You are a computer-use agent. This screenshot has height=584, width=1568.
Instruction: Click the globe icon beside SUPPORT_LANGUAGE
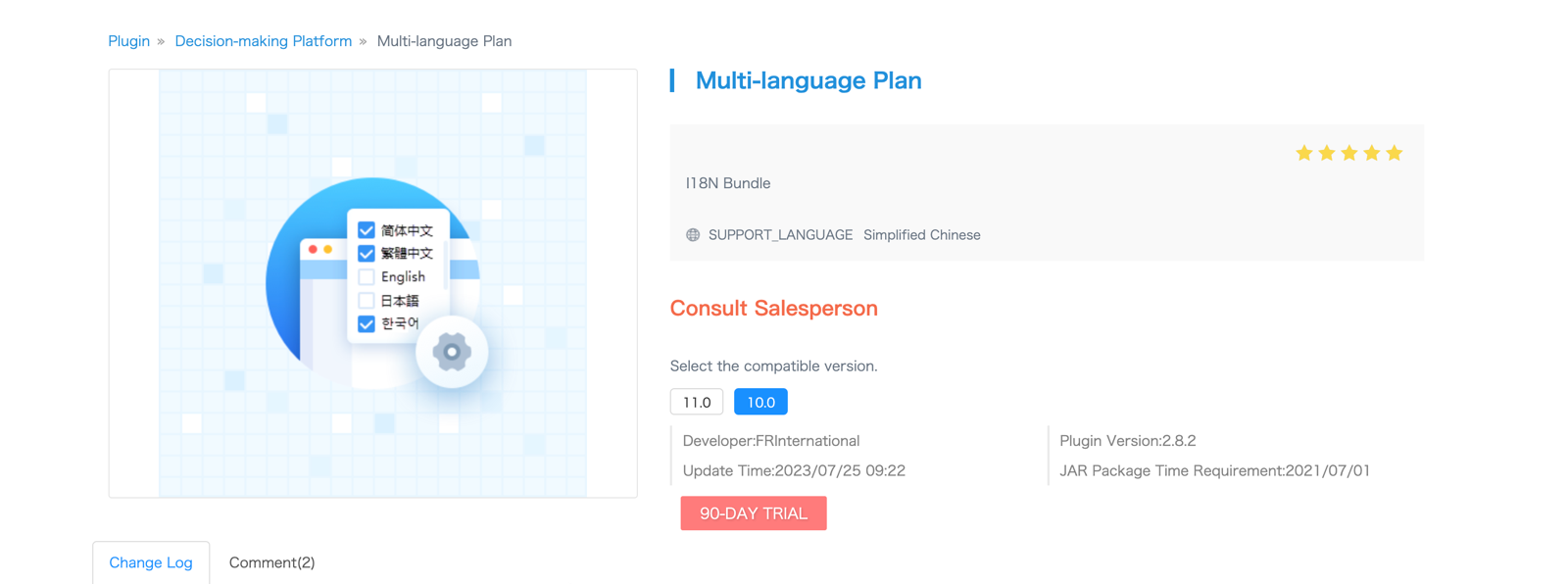(x=693, y=235)
